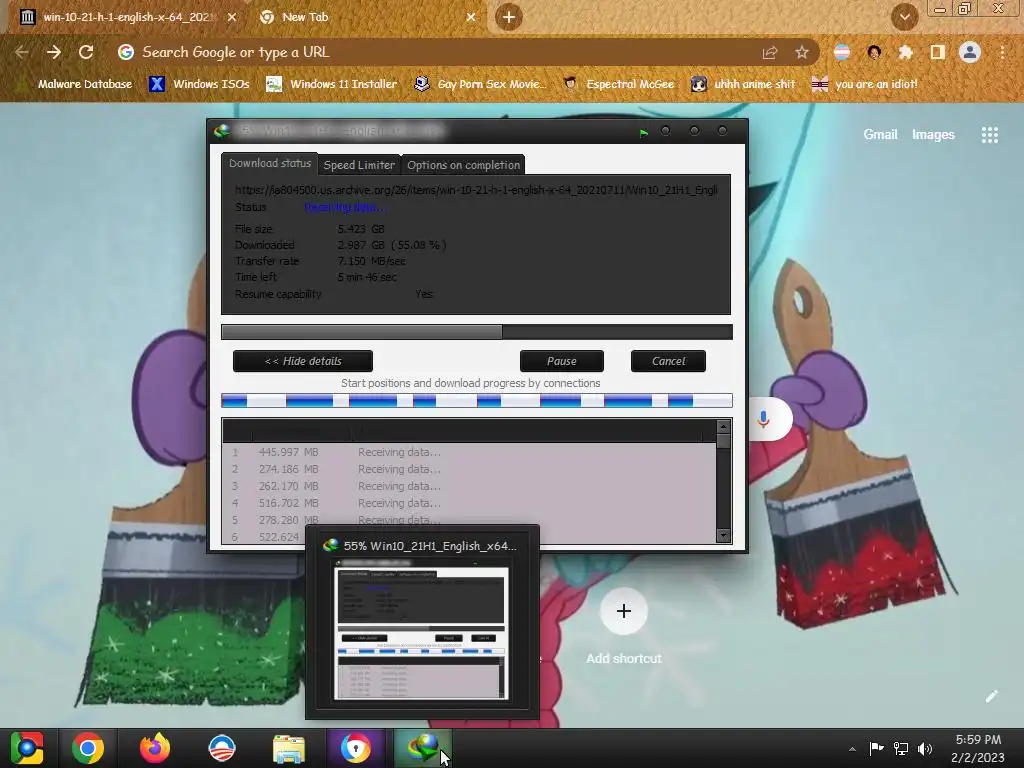Open the uhhh anime shit bookmark

[x=743, y=84]
